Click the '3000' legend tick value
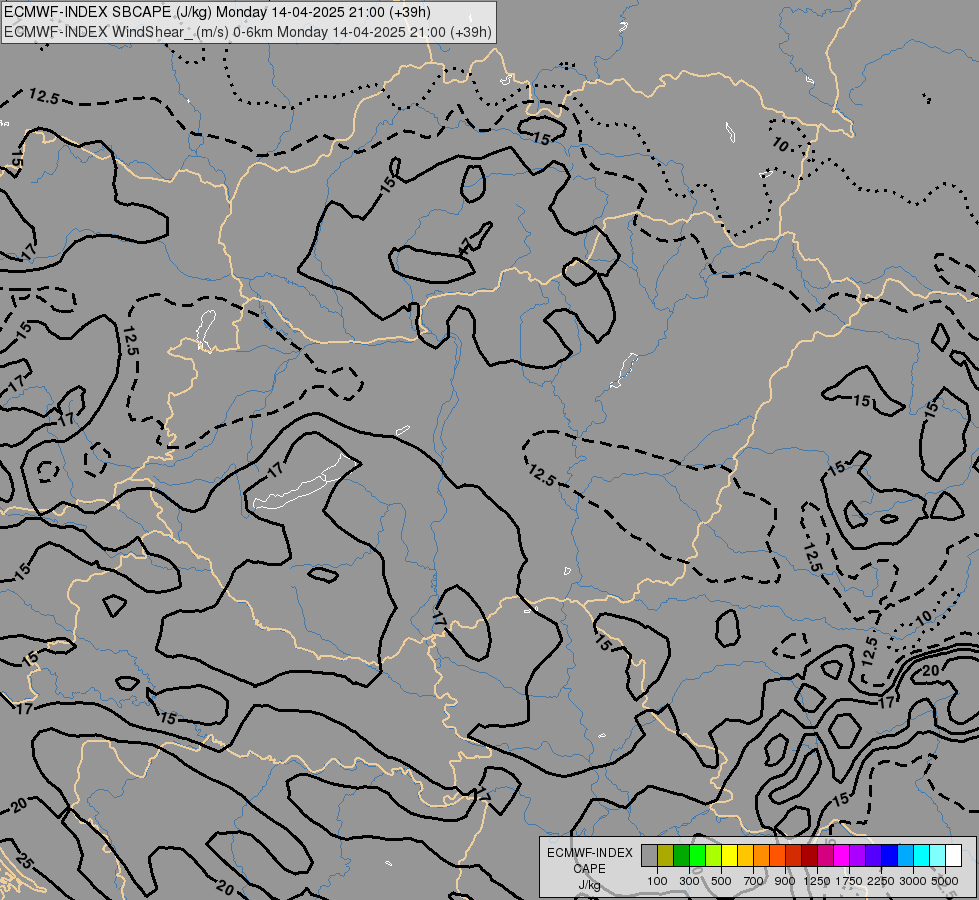The width and height of the screenshot is (979, 900). [913, 881]
